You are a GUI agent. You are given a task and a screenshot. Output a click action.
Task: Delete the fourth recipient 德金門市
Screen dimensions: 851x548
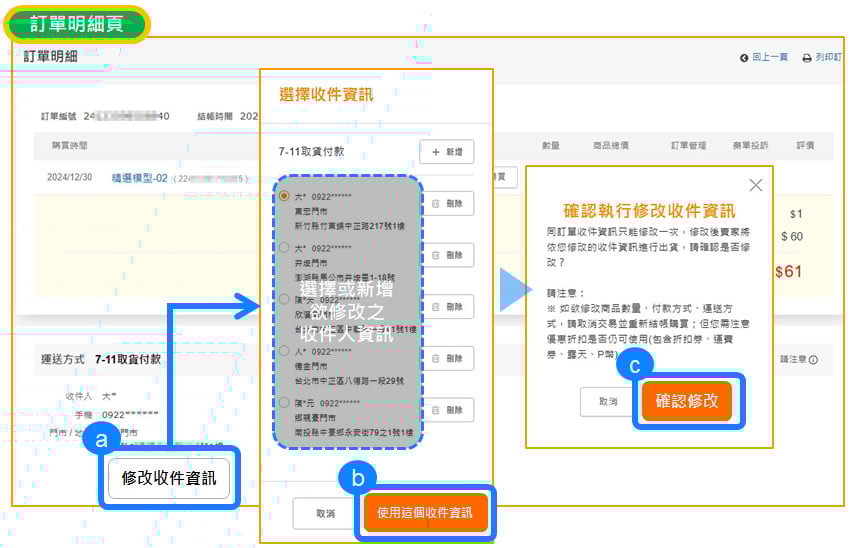[446, 358]
